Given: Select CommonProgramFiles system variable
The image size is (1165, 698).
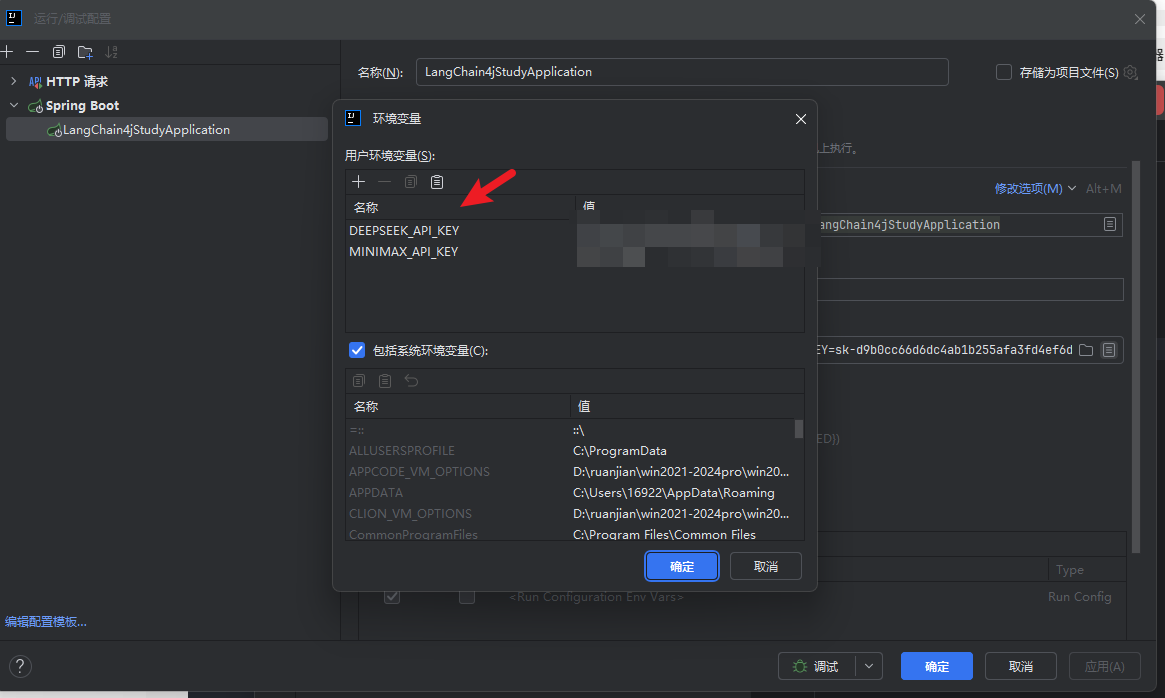Looking at the screenshot, I should point(413,534).
